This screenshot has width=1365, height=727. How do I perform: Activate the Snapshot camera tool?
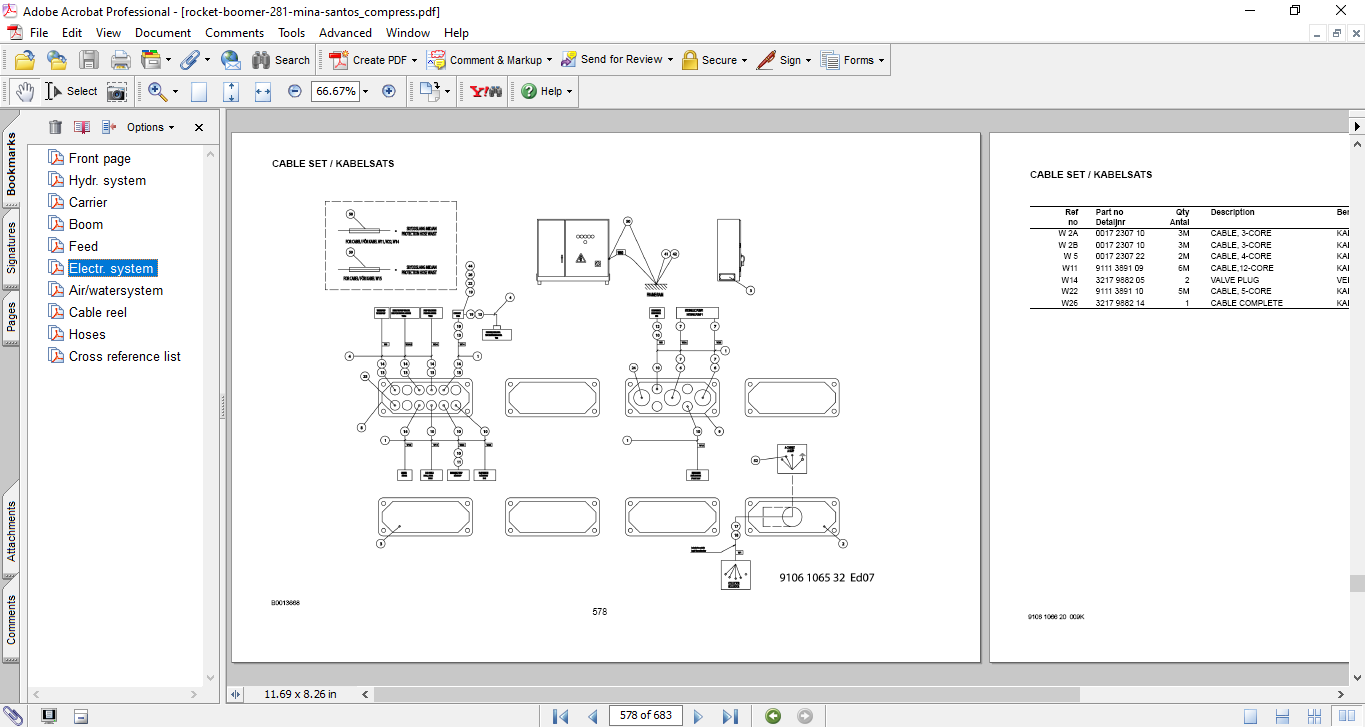(x=117, y=91)
